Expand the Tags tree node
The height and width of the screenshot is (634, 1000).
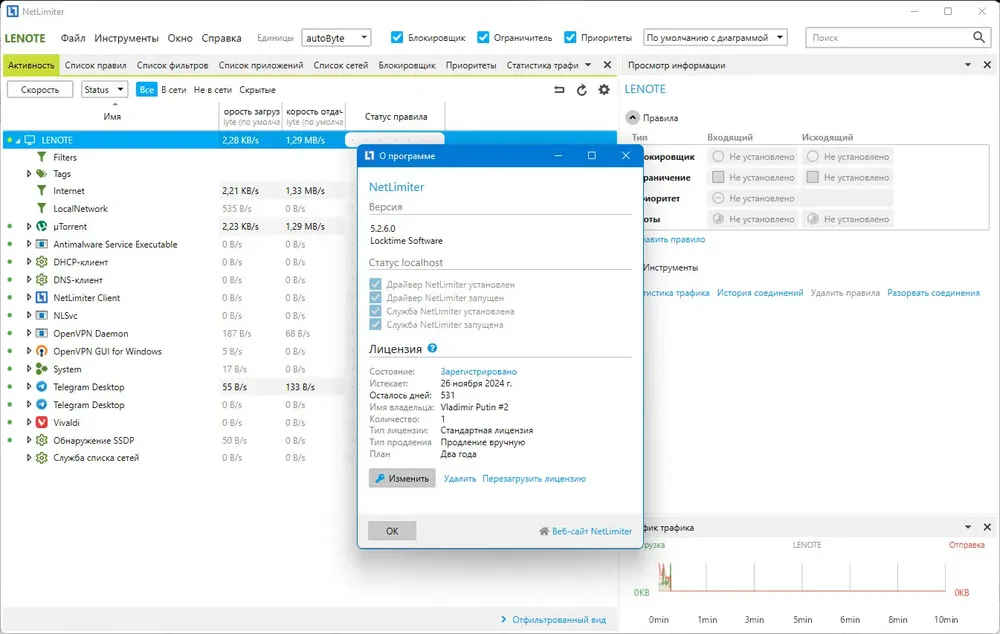click(29, 173)
